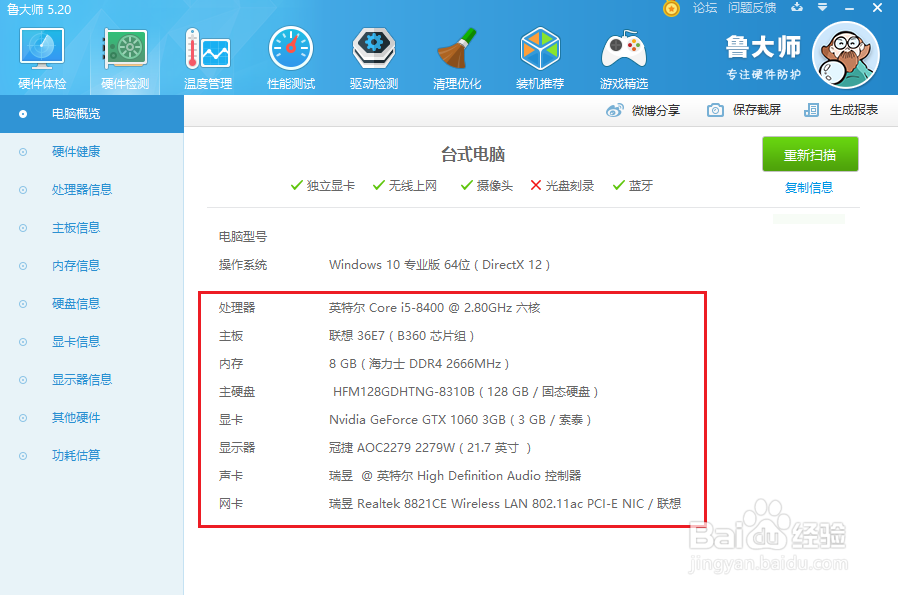898x595 pixels.
Task: Share via 微博分享
Action: point(656,111)
